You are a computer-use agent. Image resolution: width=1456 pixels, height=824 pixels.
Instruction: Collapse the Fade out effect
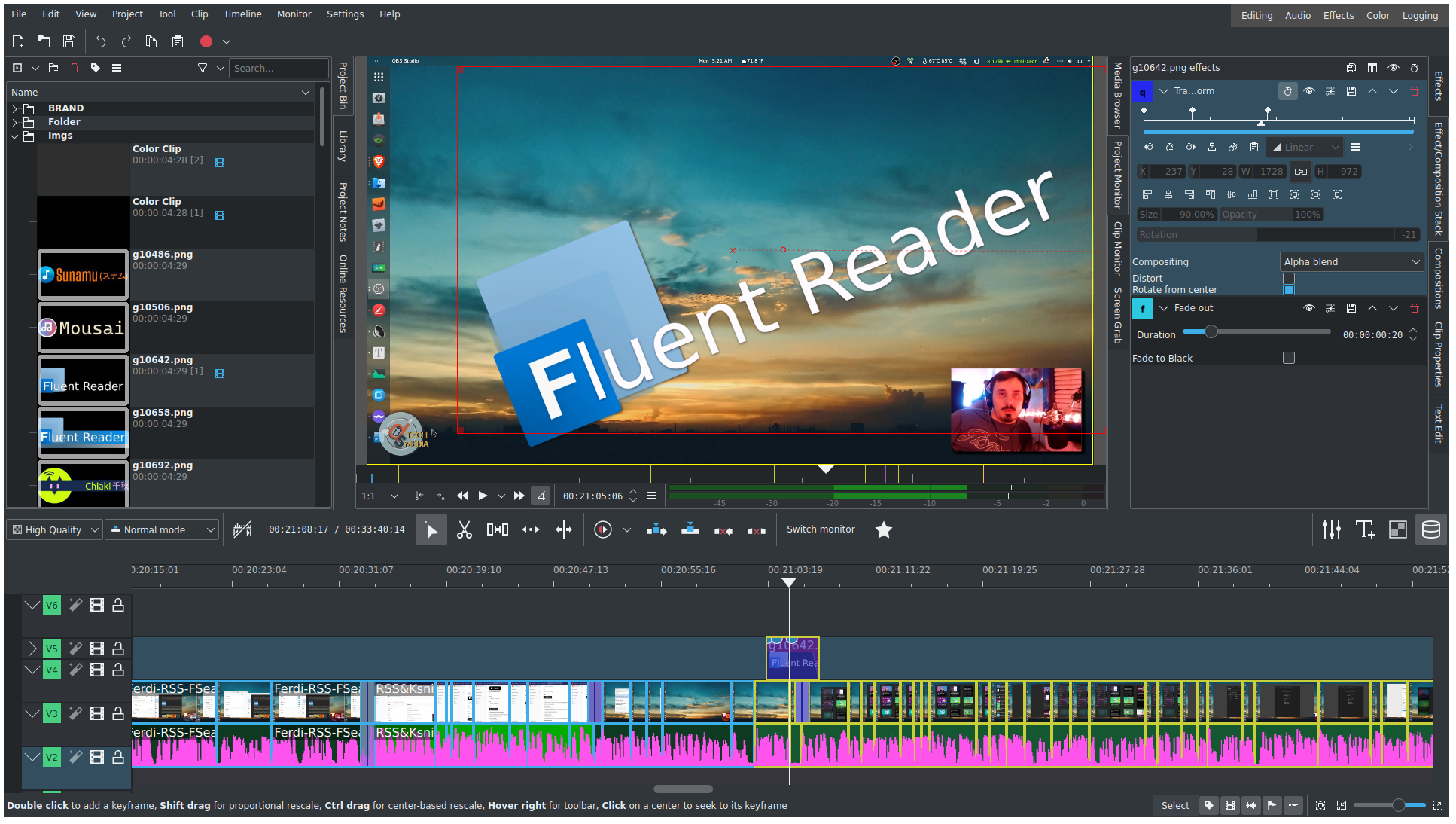pyautogui.click(x=1164, y=308)
